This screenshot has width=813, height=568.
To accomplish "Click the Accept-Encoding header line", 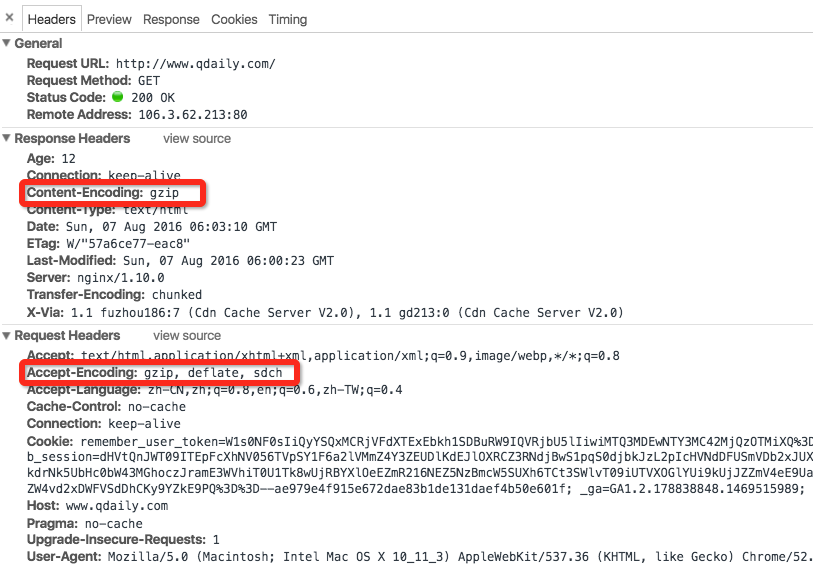I will coord(160,372).
